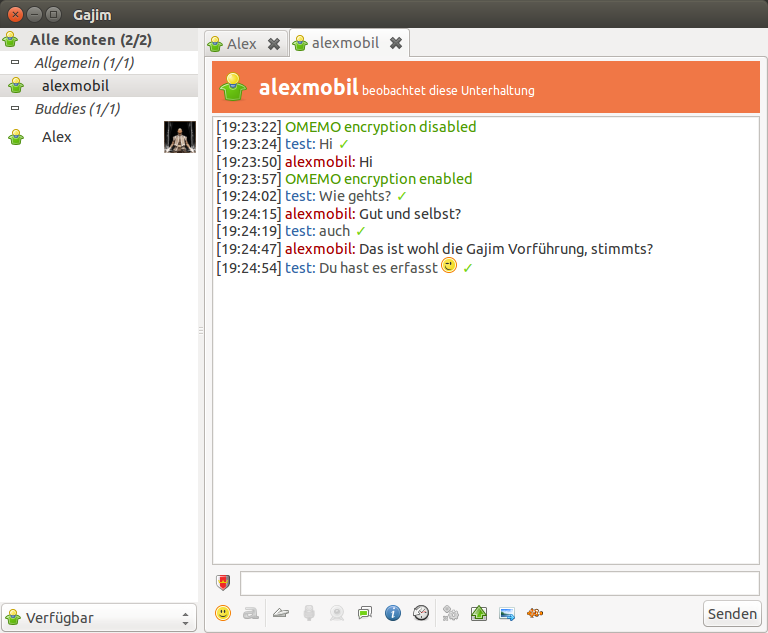768x633 pixels.
Task: Collapse the Buddies group
Action: click(x=15, y=108)
